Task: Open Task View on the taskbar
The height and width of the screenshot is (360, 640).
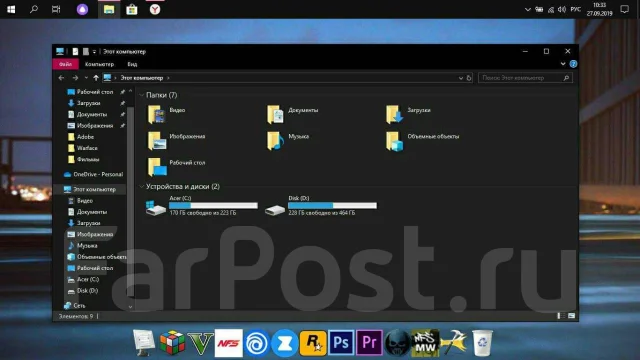Action: click(56, 9)
